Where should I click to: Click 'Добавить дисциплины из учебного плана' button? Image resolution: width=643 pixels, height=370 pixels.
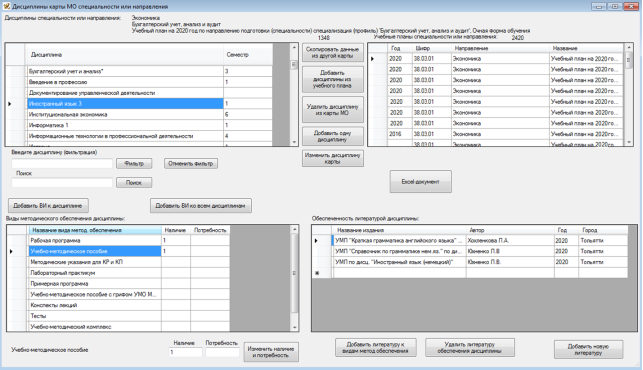333,79
